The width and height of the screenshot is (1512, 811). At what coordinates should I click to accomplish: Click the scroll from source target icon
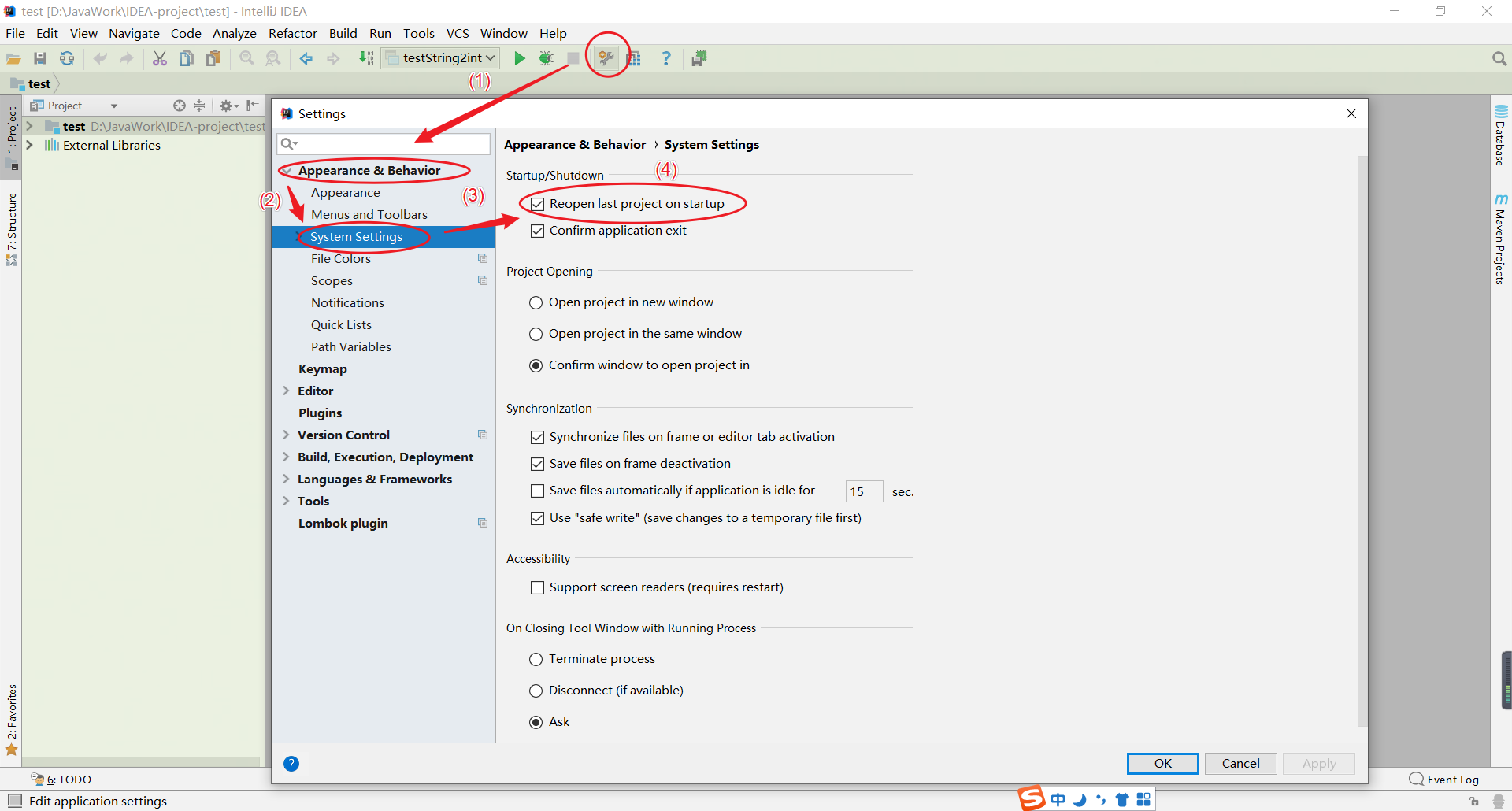pyautogui.click(x=180, y=106)
